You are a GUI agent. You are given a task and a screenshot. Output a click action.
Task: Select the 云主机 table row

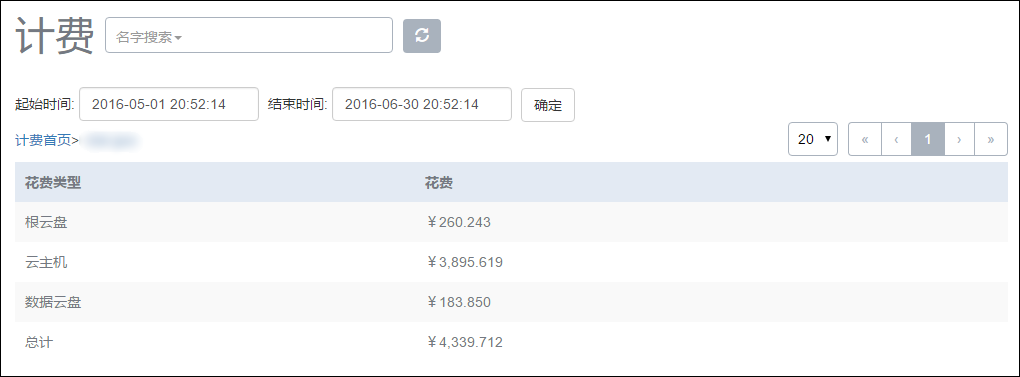(511, 262)
